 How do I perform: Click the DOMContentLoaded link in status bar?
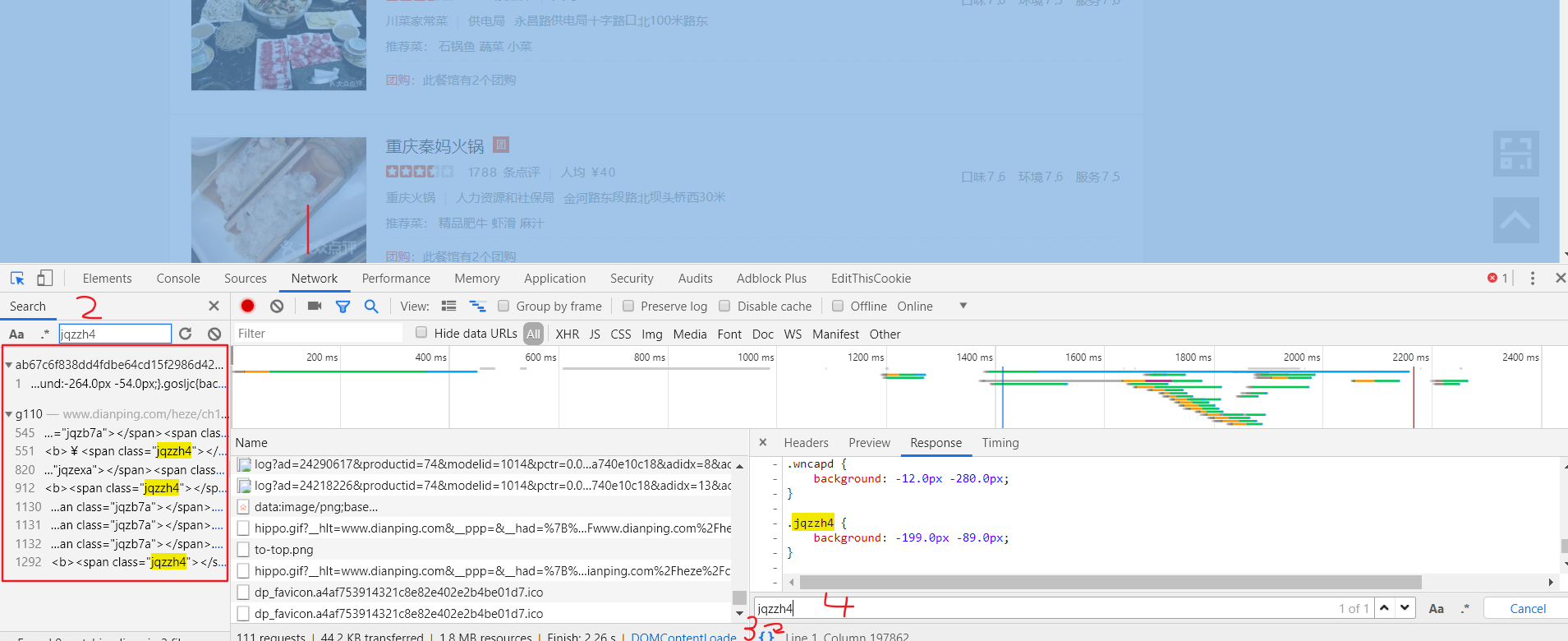pos(683,636)
